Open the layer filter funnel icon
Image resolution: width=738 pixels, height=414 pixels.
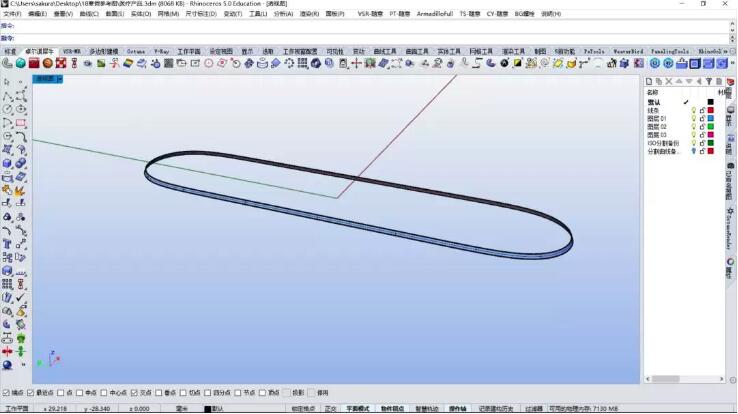709,81
